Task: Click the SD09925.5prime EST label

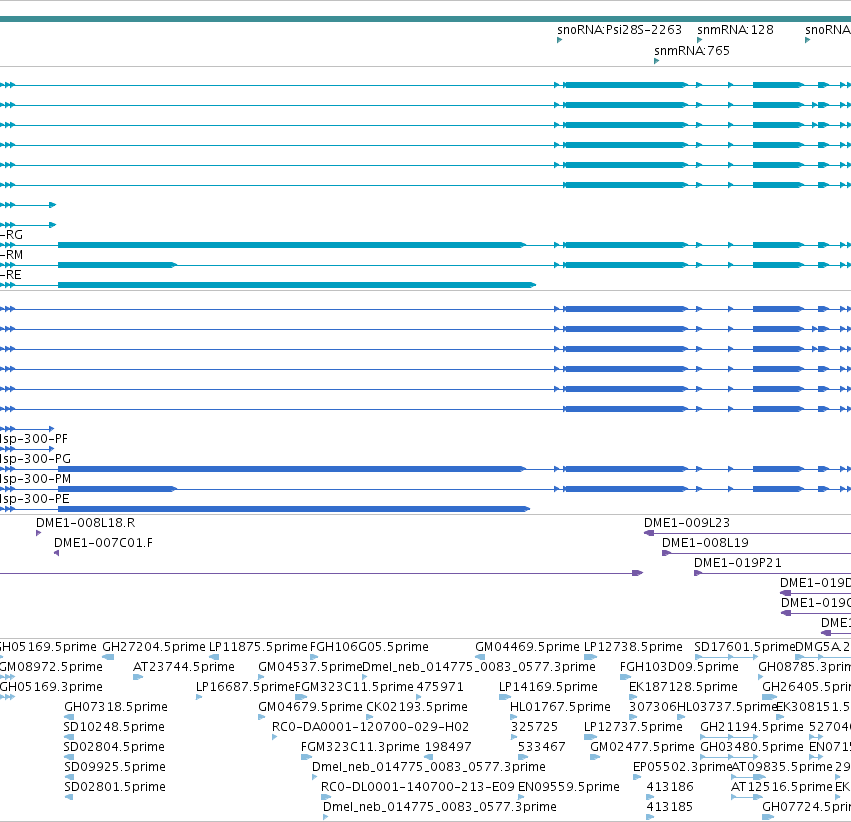Action: tap(115, 767)
